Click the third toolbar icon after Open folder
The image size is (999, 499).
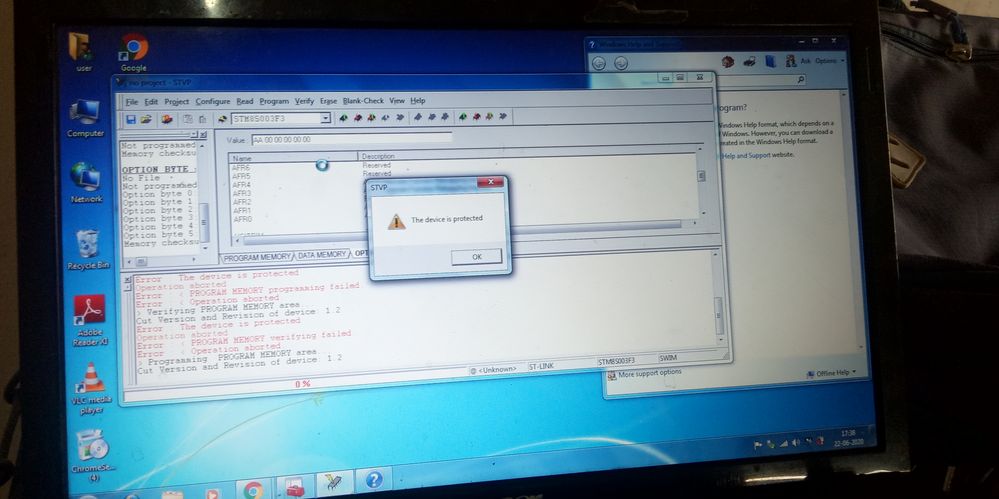167,119
